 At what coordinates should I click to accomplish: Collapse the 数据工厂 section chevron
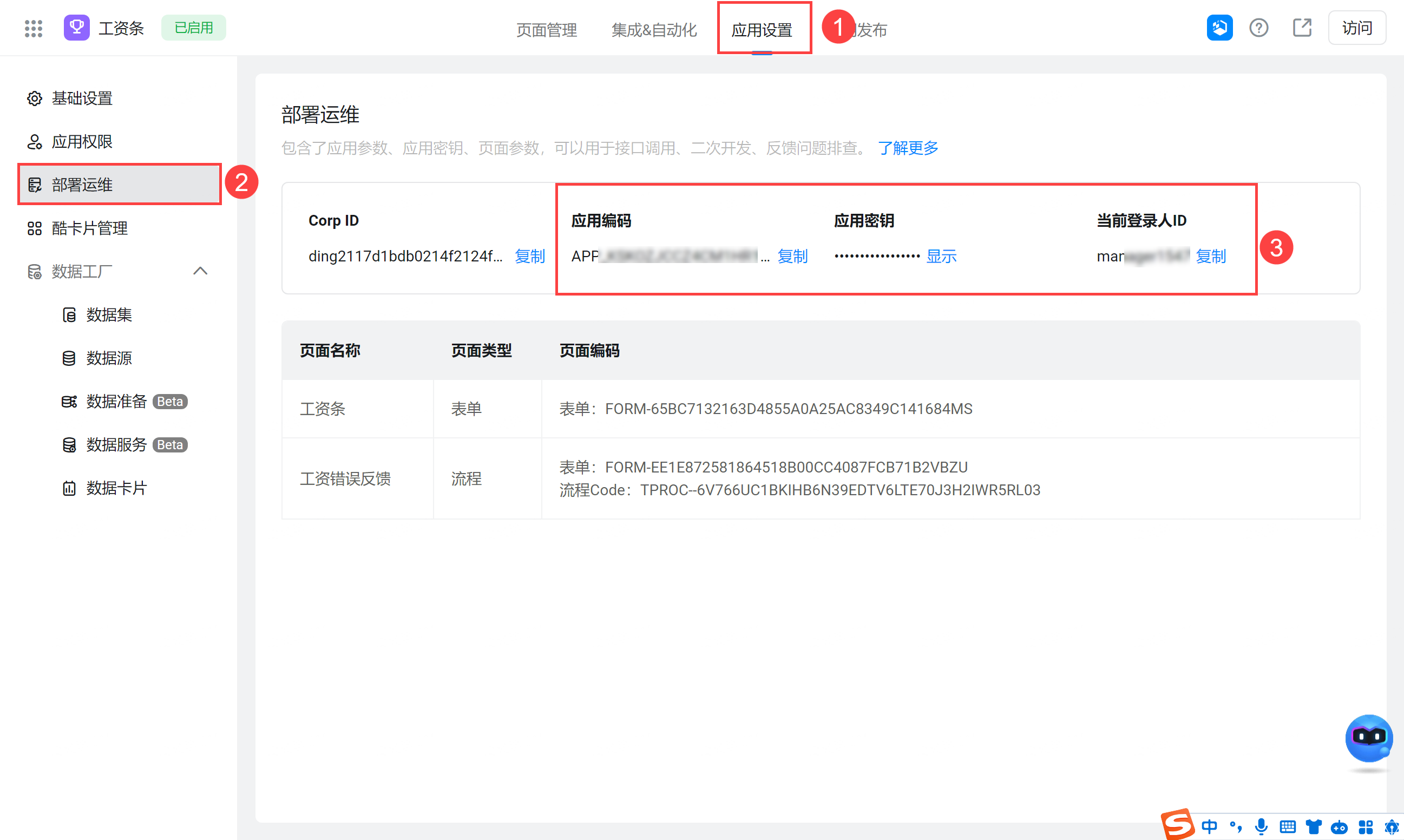(x=200, y=271)
